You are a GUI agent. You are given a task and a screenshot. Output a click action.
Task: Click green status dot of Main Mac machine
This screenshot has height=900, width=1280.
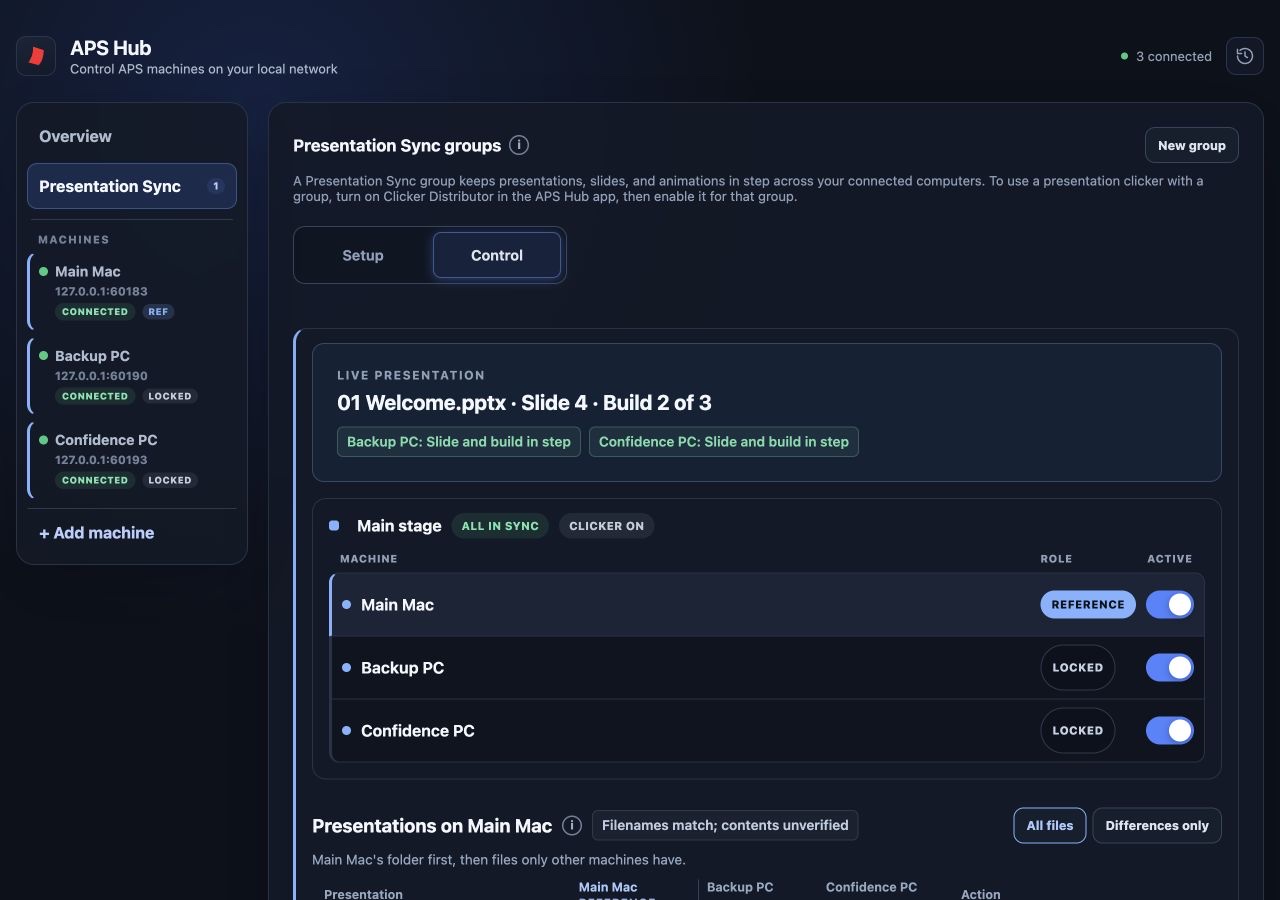coord(43,271)
